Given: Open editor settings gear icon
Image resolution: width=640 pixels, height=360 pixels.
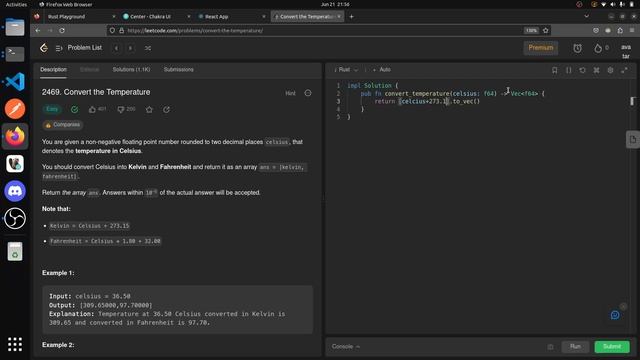Looking at the screenshot, I should [610, 70].
